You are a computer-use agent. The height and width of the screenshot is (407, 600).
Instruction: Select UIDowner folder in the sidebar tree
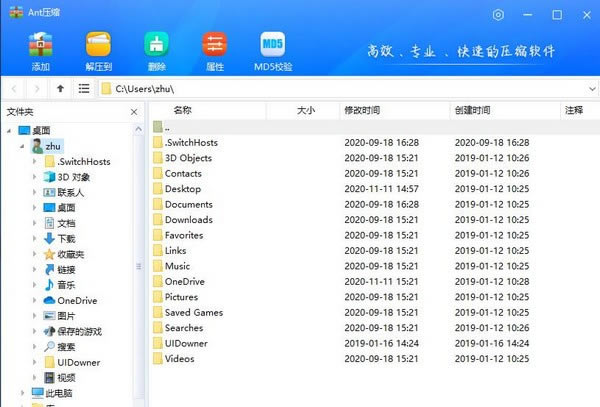coord(78,362)
